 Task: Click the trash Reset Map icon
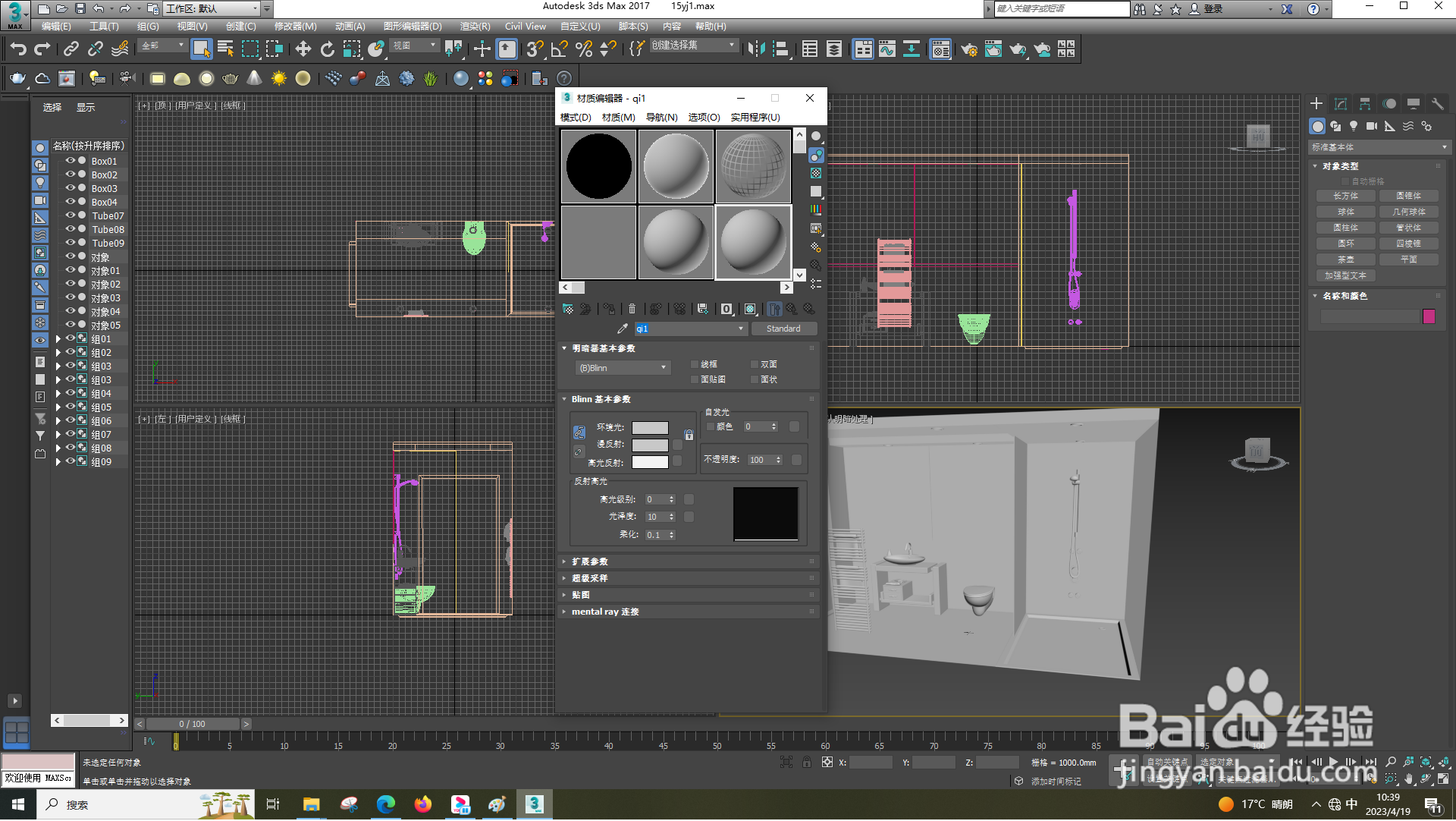632,309
